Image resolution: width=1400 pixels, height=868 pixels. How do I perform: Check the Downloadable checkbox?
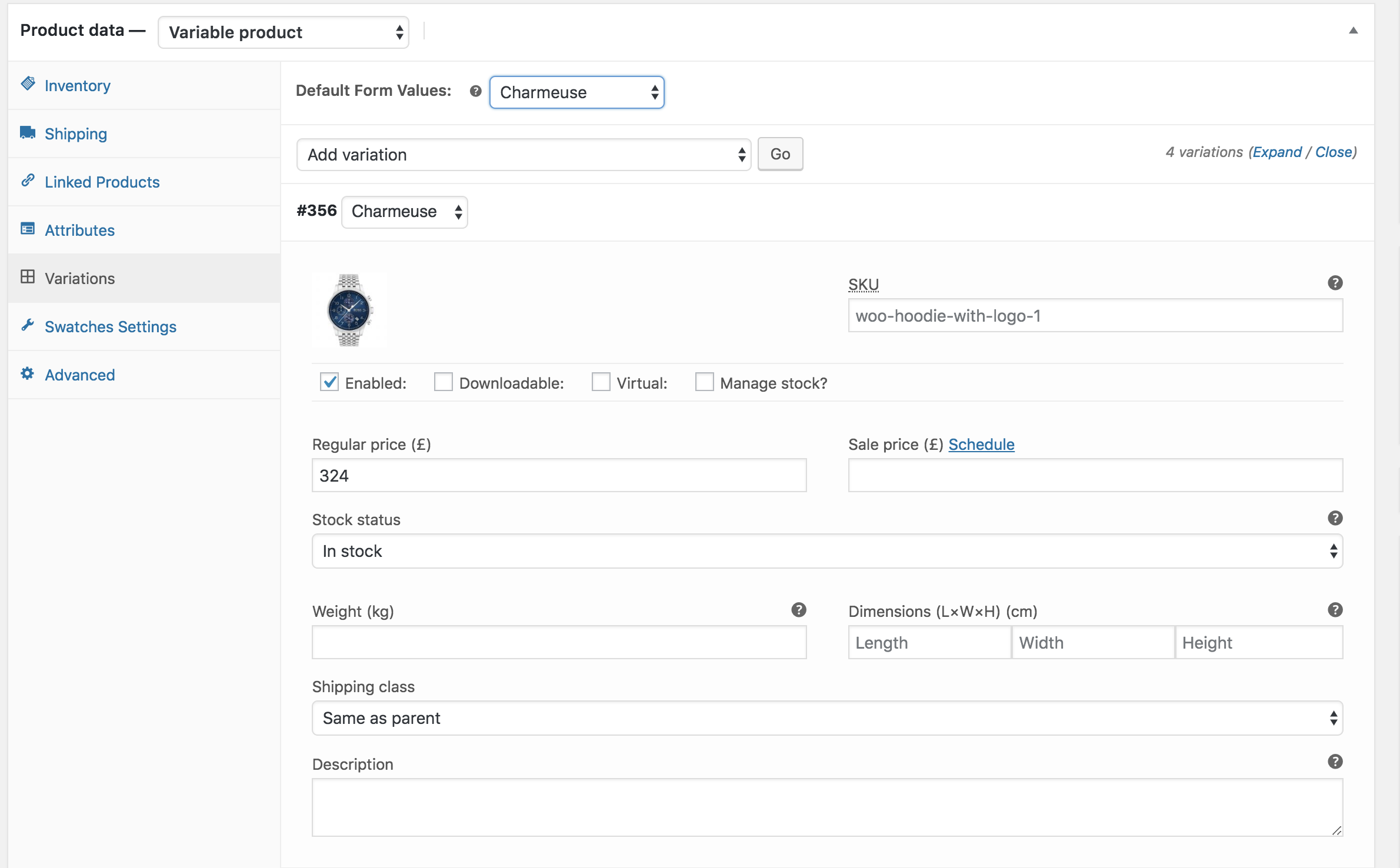pyautogui.click(x=443, y=382)
